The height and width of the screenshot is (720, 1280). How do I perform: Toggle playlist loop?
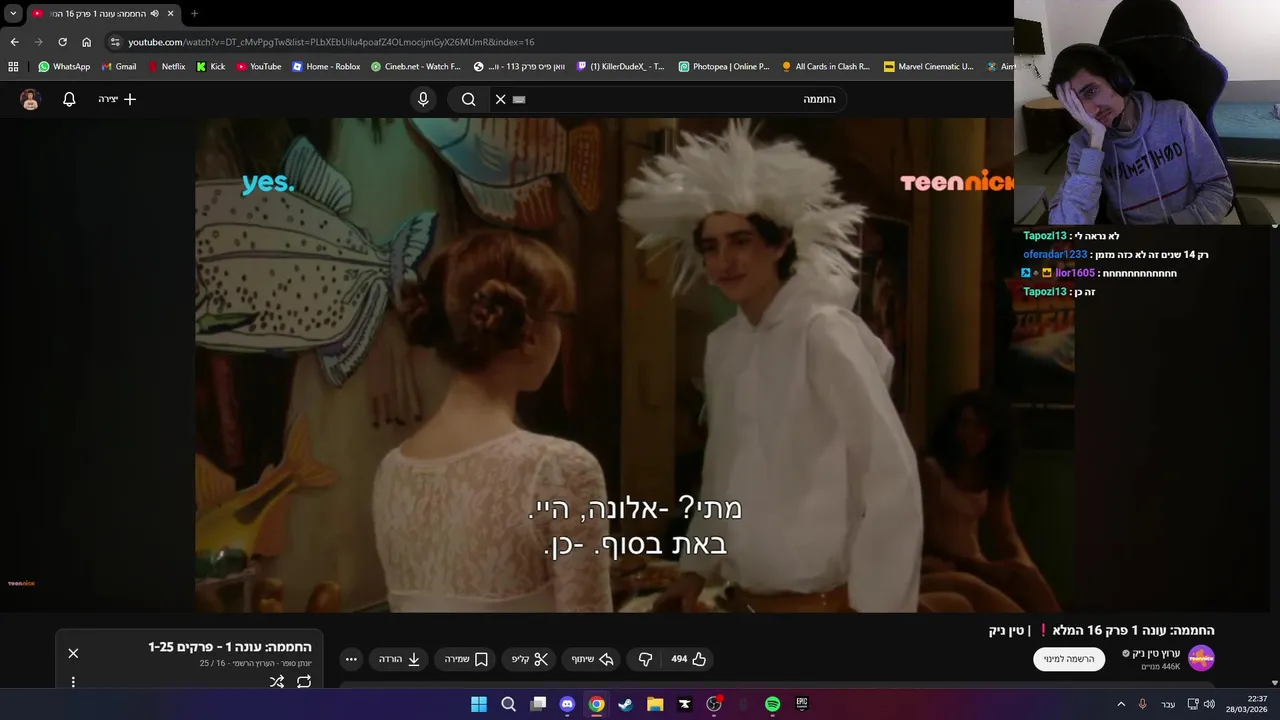click(x=304, y=682)
